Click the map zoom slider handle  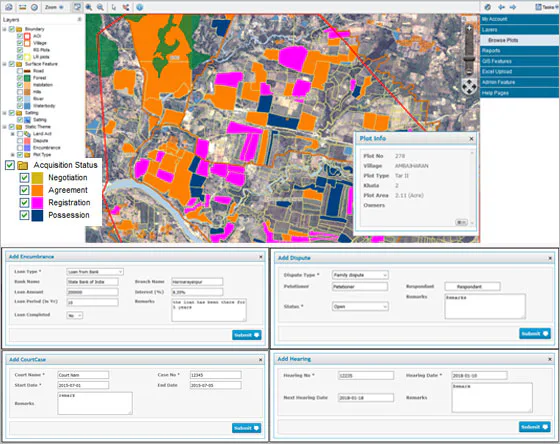pos(469,59)
